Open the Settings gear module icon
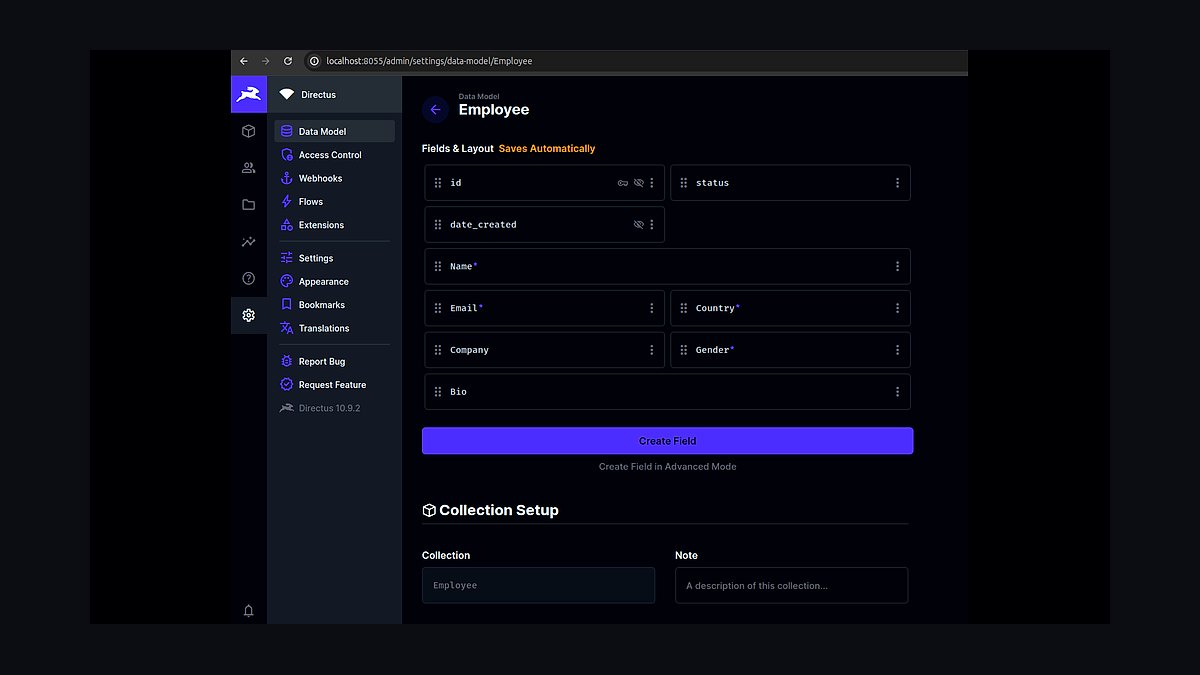 point(249,315)
